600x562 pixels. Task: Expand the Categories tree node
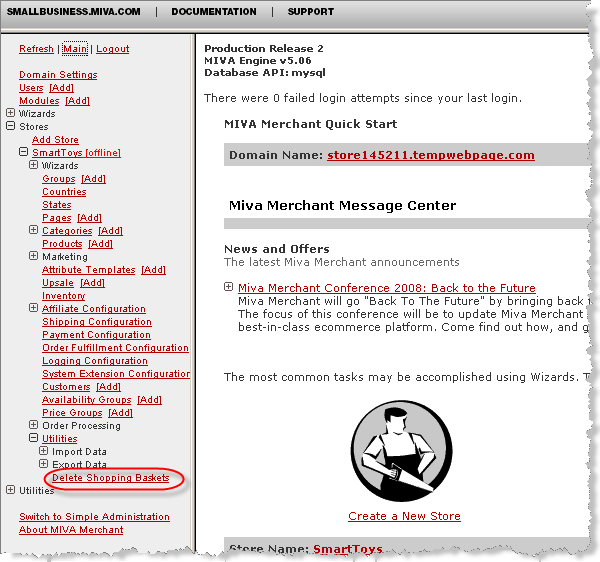point(34,230)
